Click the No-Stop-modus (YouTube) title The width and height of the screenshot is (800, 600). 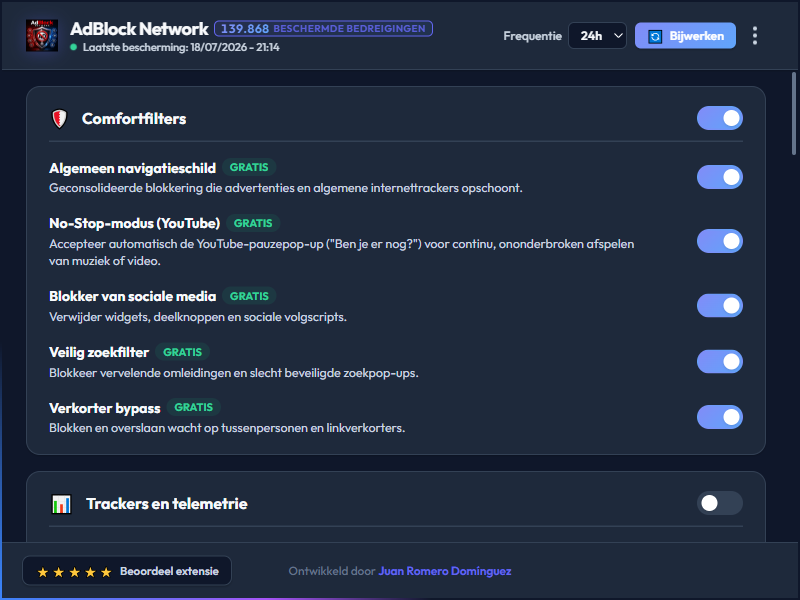pyautogui.click(x=135, y=223)
